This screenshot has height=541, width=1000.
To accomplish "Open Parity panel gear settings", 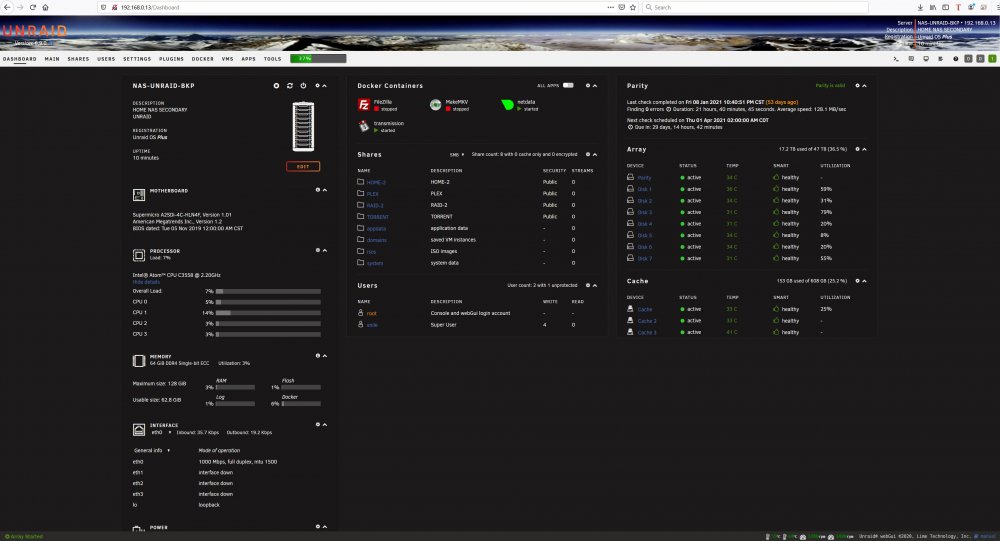I will (857, 85).
